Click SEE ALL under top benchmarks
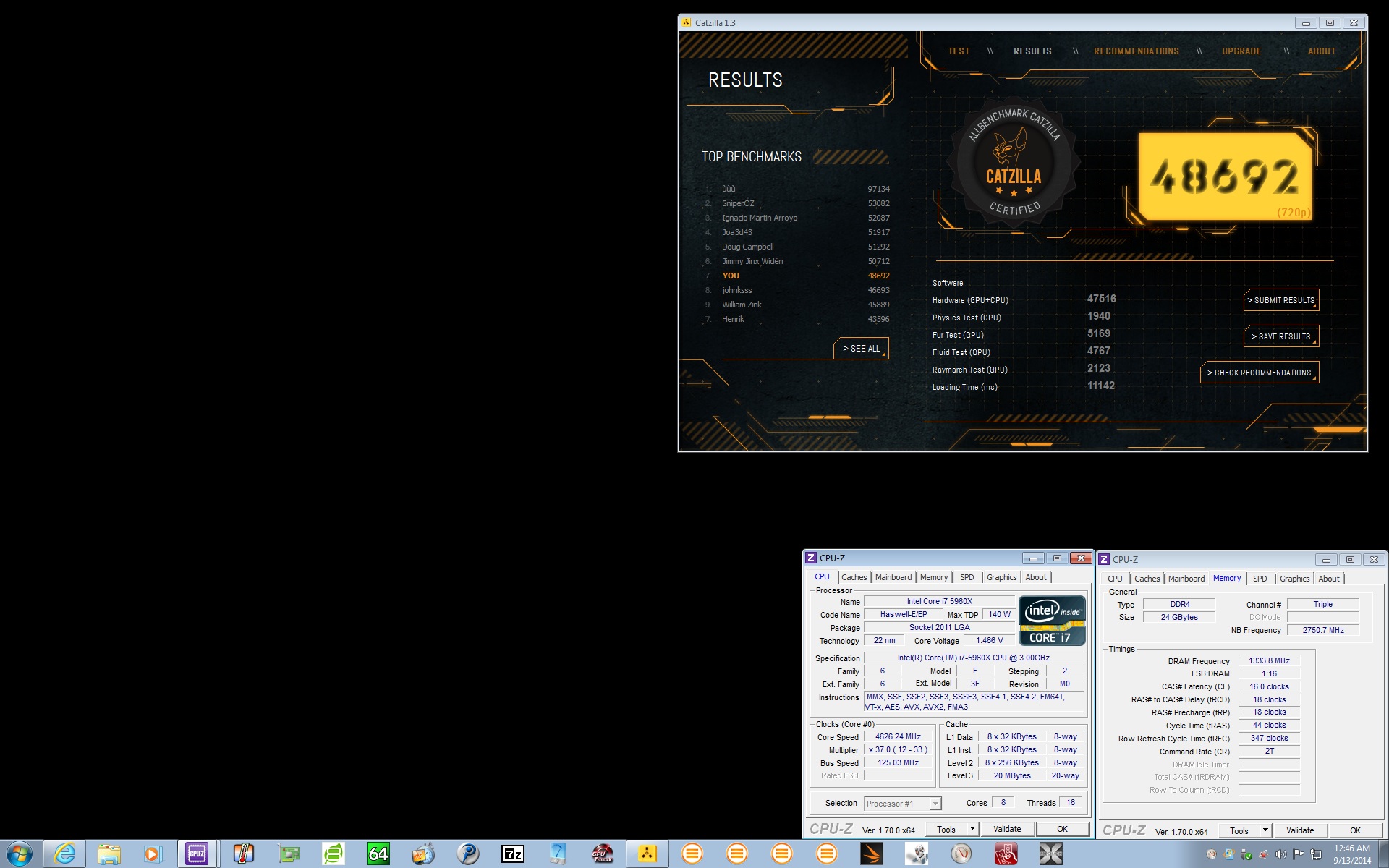 861,349
